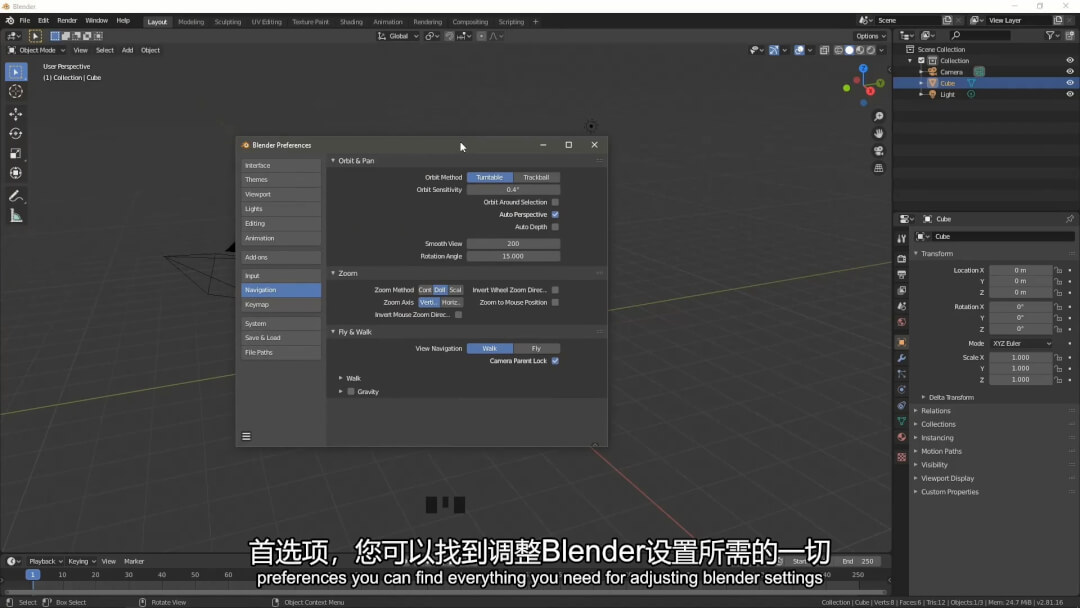Enable Invert Mouse Zoom Direction checkbox
The image size is (1080, 608).
[459, 315]
